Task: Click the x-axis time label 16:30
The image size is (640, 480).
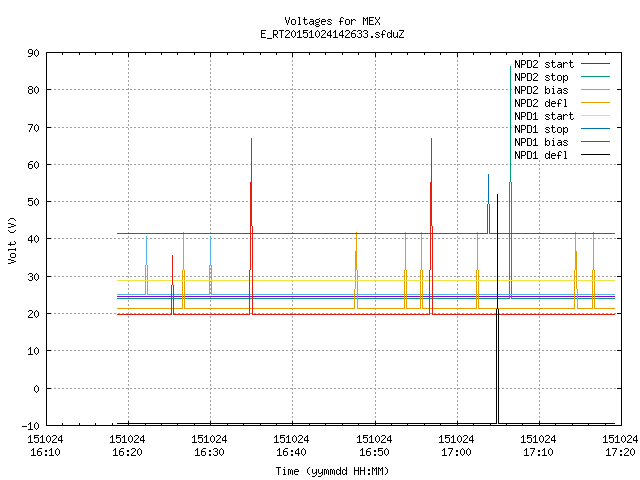Action: coord(209,453)
